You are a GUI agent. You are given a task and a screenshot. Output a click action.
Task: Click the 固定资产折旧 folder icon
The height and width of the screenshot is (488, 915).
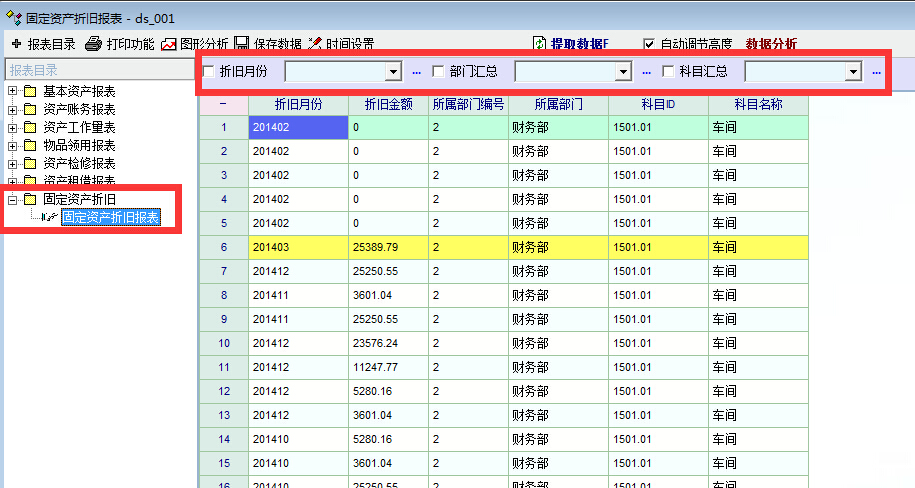coord(30,200)
